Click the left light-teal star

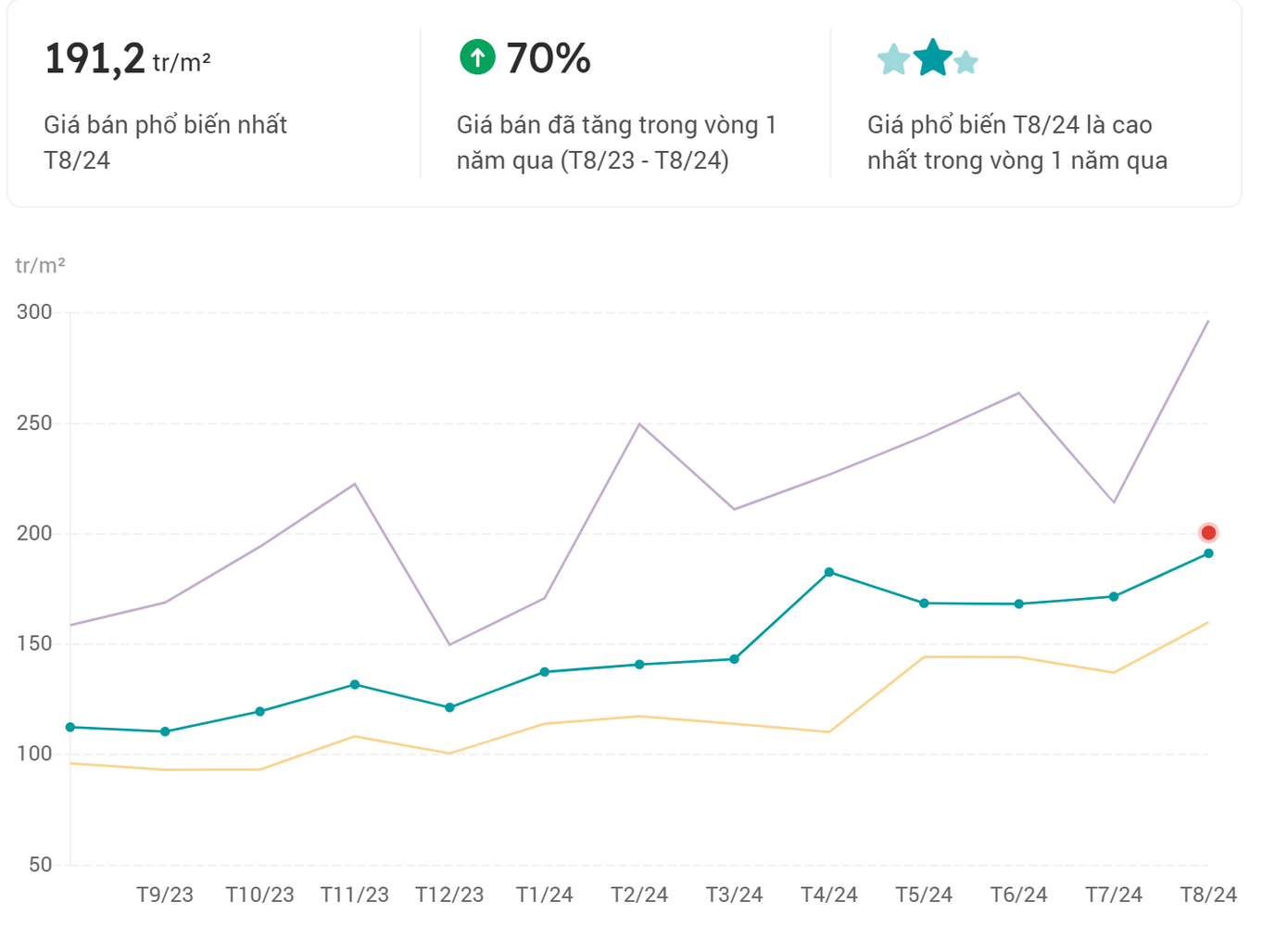coord(893,60)
